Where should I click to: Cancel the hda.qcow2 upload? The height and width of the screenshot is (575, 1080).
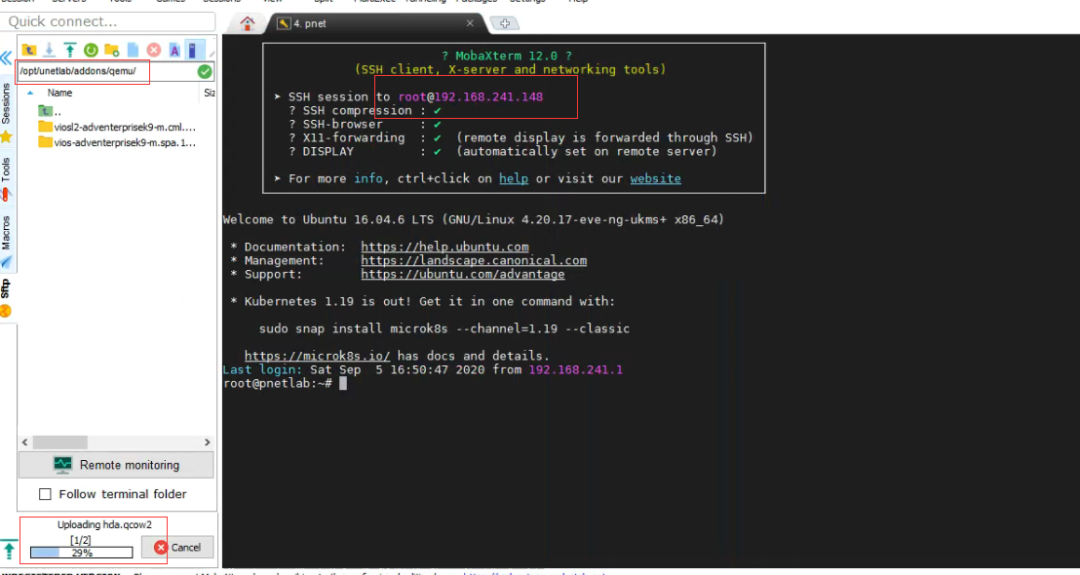pos(178,547)
